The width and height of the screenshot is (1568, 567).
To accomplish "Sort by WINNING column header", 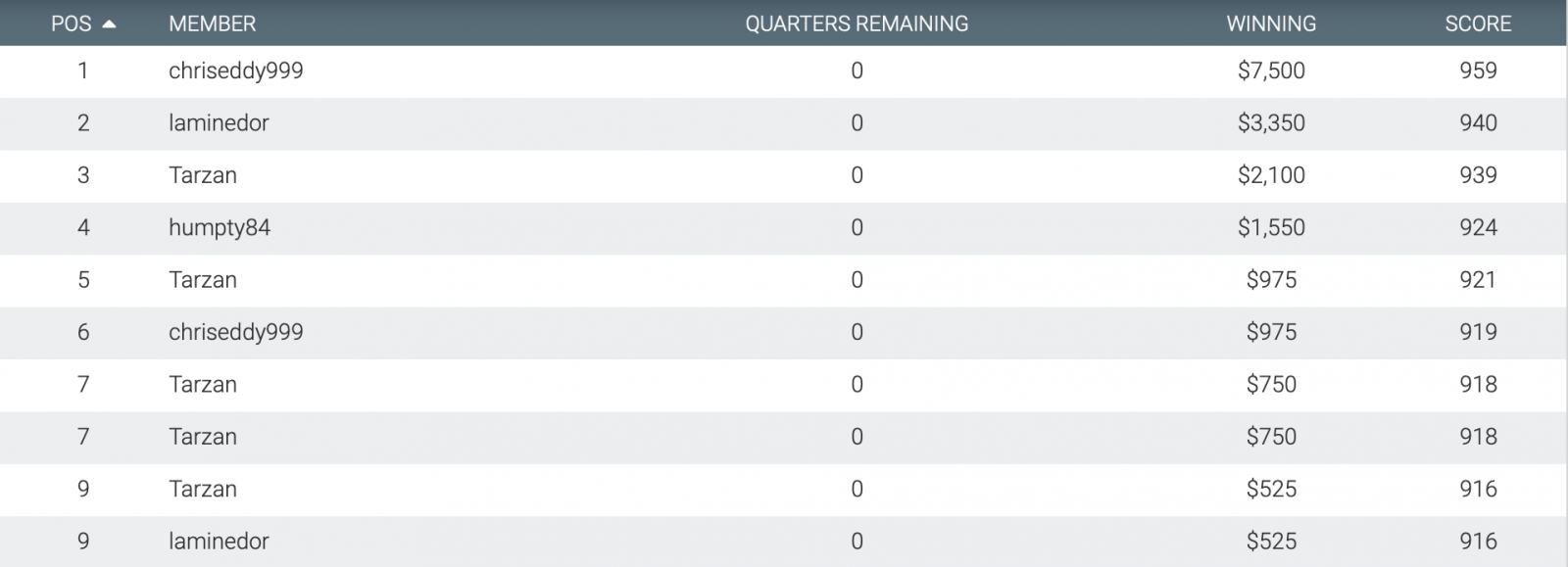I will (1271, 24).
